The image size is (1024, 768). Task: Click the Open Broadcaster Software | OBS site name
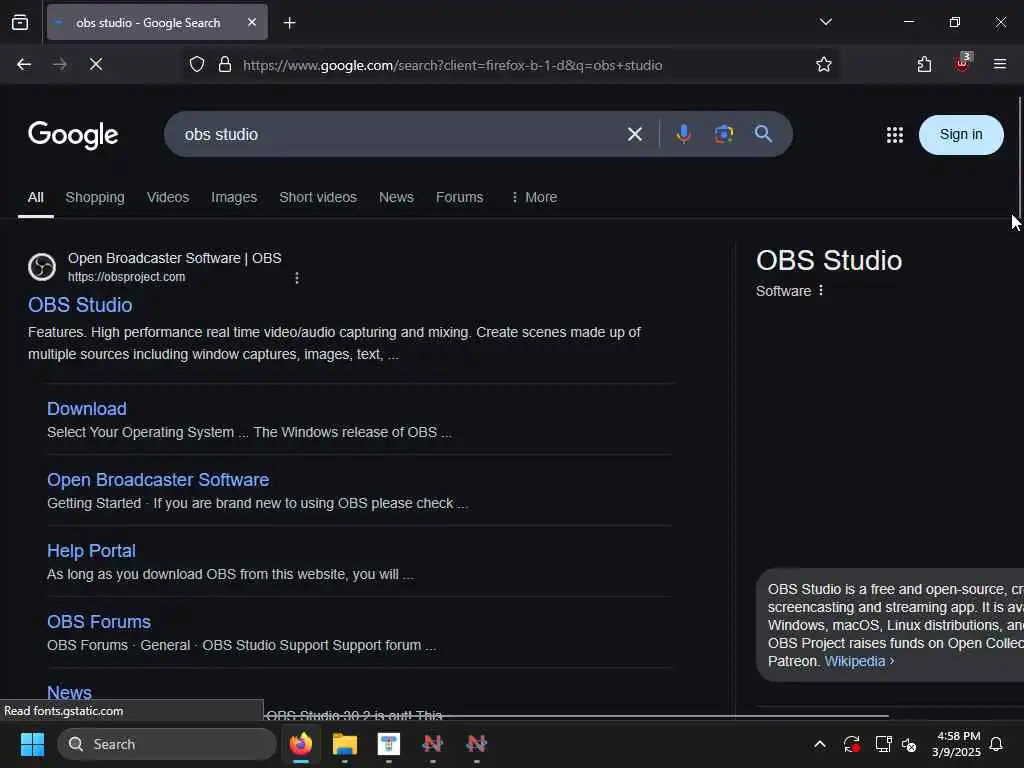coord(174,258)
